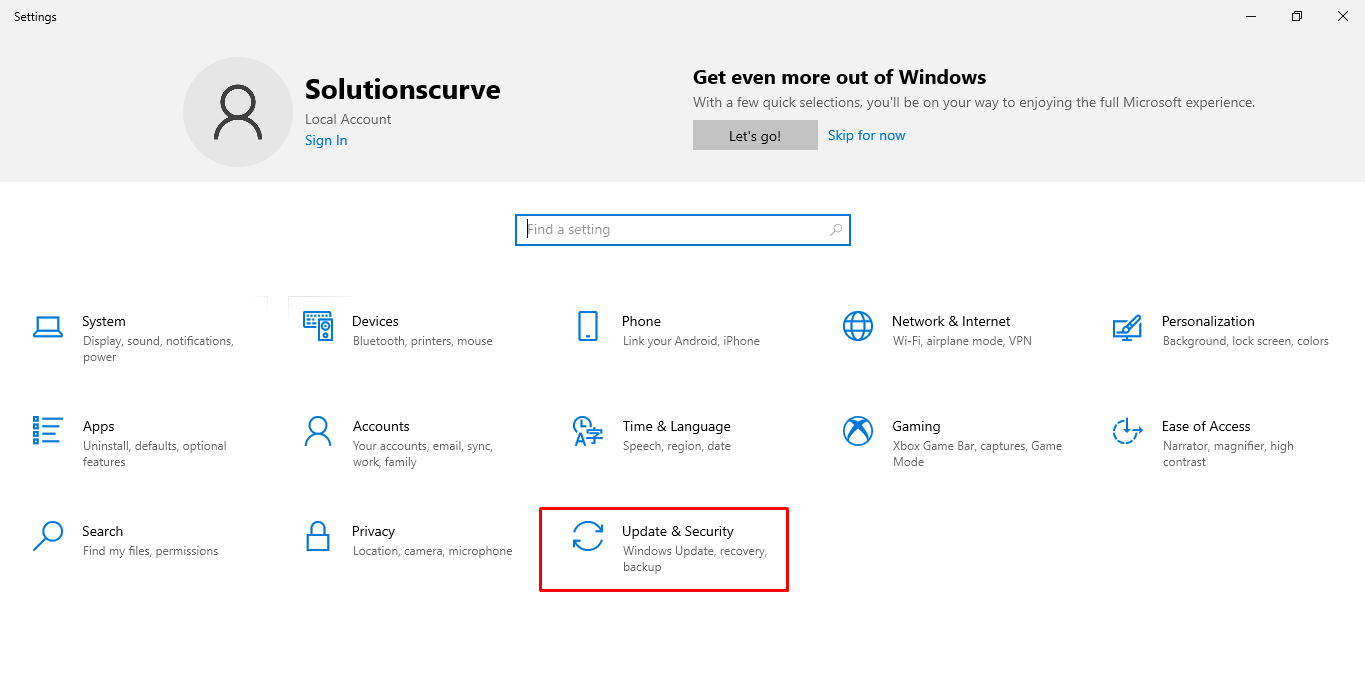Open the Apps list icon
Image resolution: width=1365 pixels, height=686 pixels.
point(48,431)
